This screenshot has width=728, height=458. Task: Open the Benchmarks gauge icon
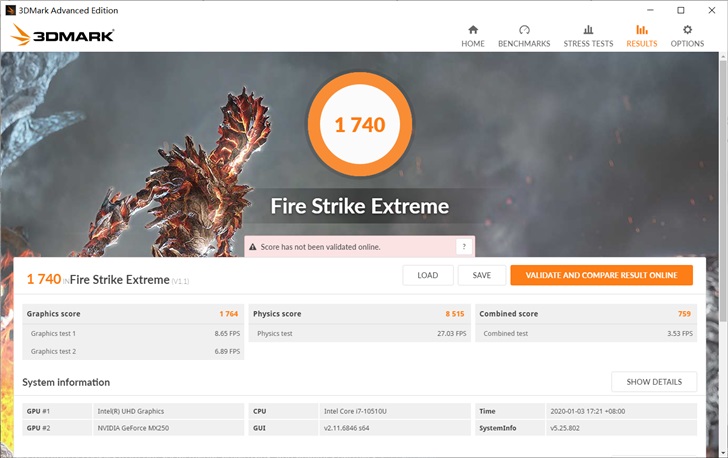pos(524,30)
